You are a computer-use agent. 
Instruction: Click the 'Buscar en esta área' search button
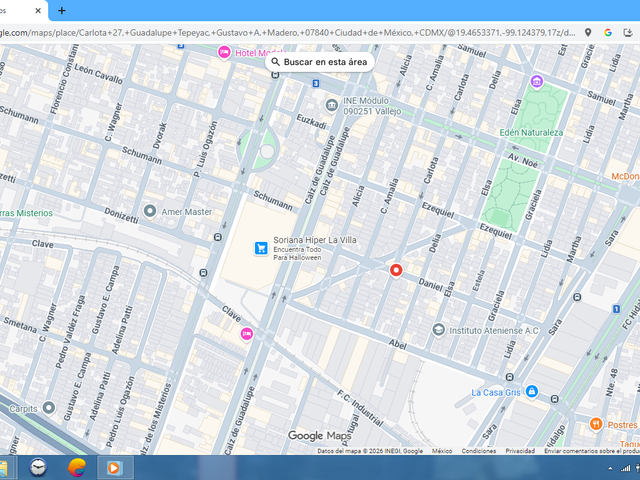[320, 62]
